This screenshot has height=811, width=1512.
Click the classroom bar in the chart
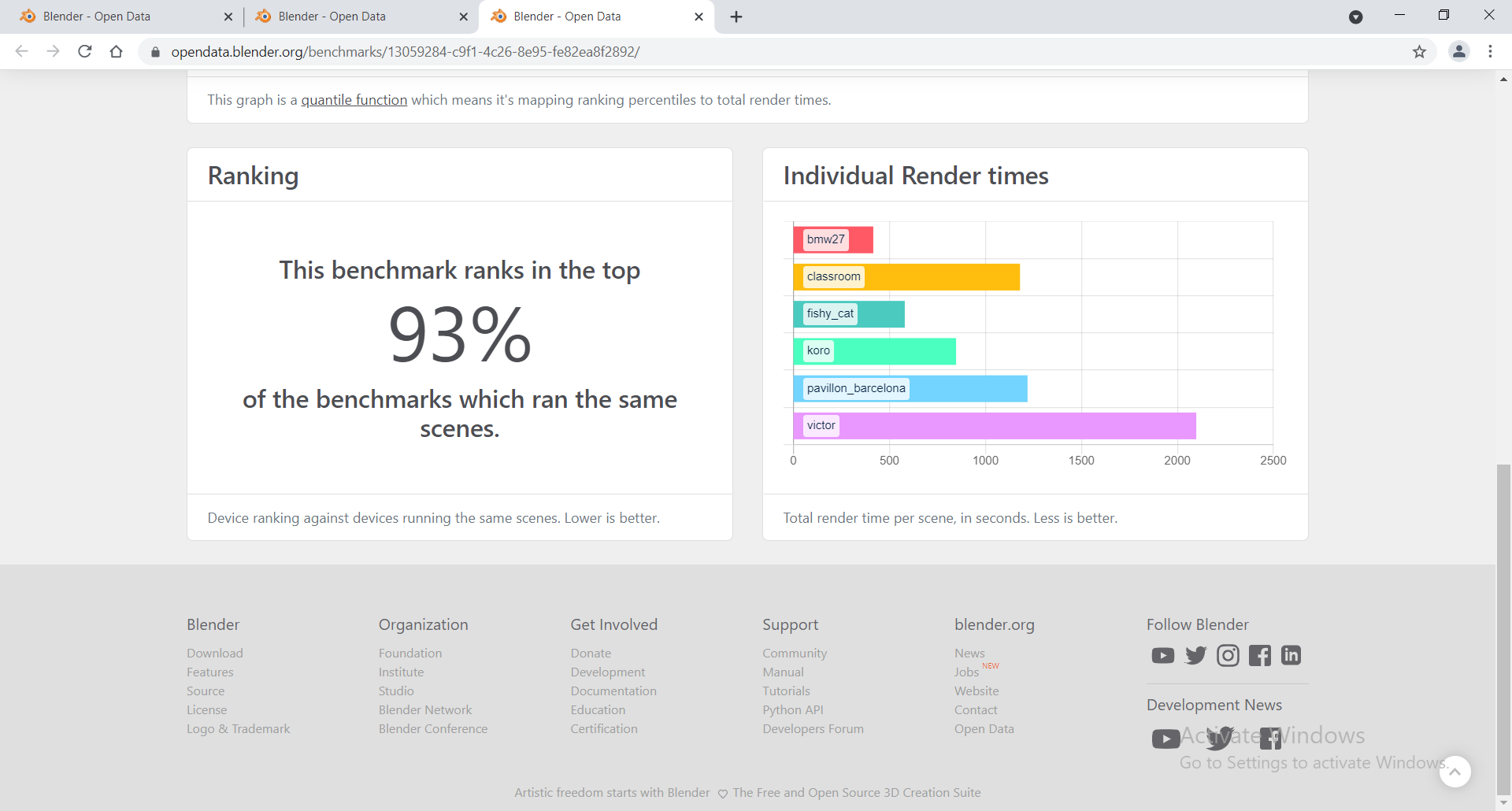[x=906, y=277]
